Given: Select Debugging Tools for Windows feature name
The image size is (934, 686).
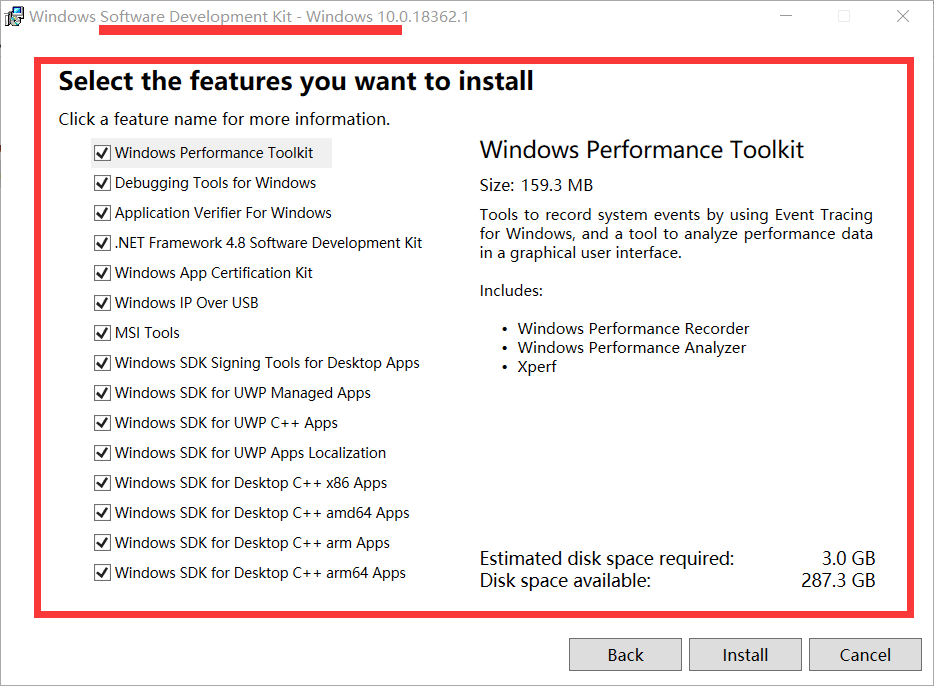Looking at the screenshot, I should pos(215,182).
